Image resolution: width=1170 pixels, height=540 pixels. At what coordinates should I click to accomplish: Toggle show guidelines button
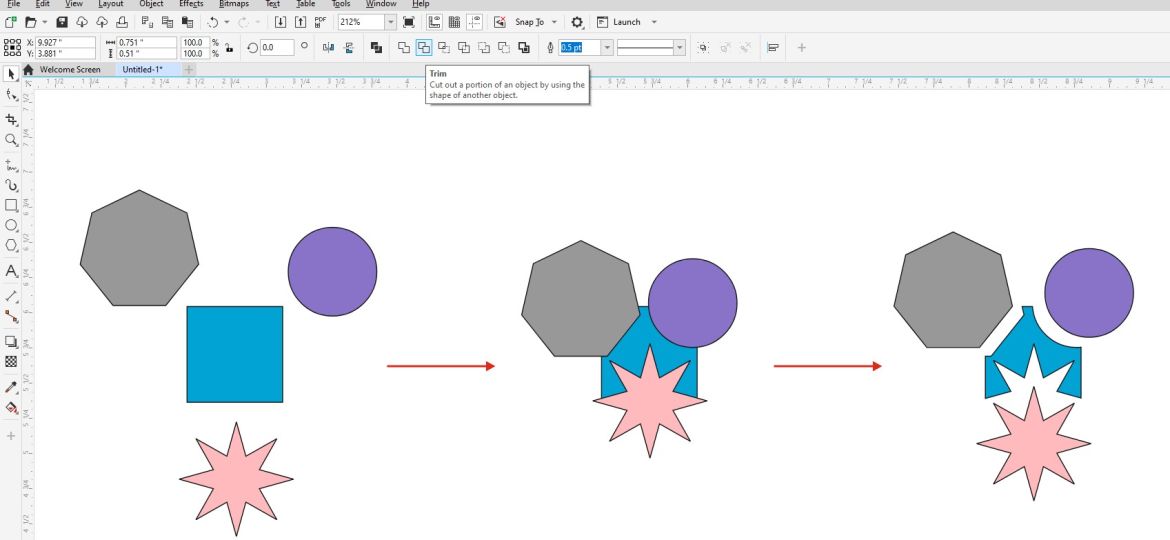point(473,22)
